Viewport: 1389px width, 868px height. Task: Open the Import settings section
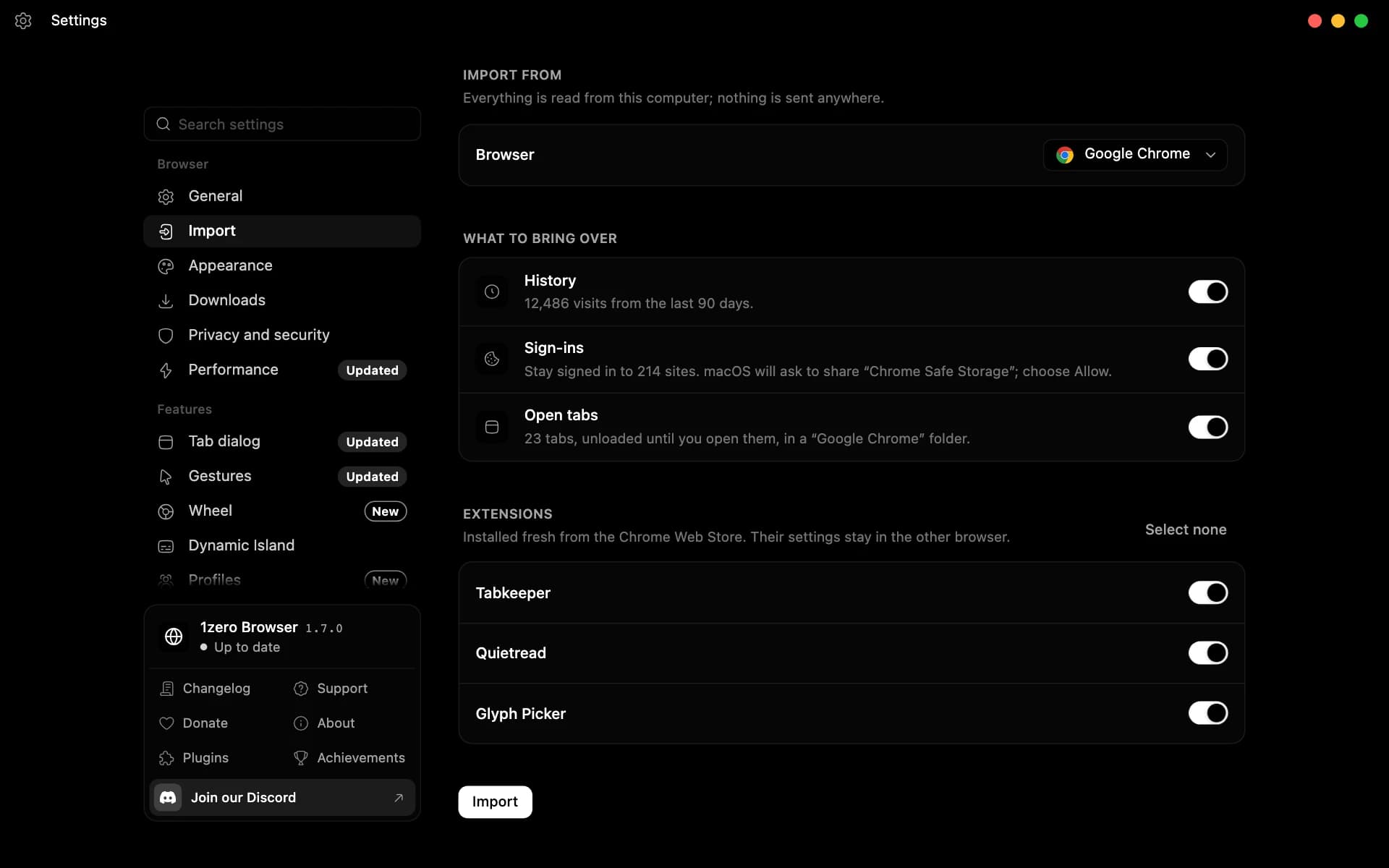[x=282, y=231]
